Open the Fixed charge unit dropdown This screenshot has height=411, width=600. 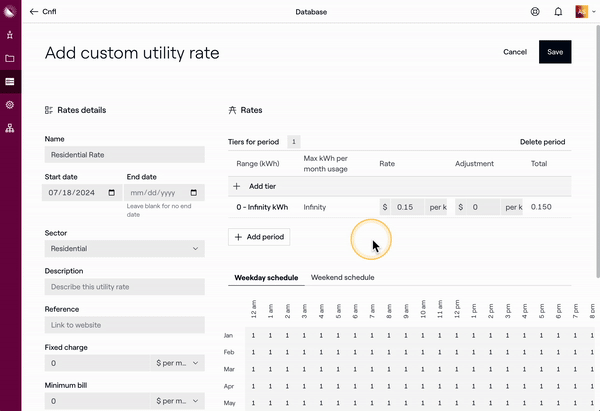tap(178, 364)
